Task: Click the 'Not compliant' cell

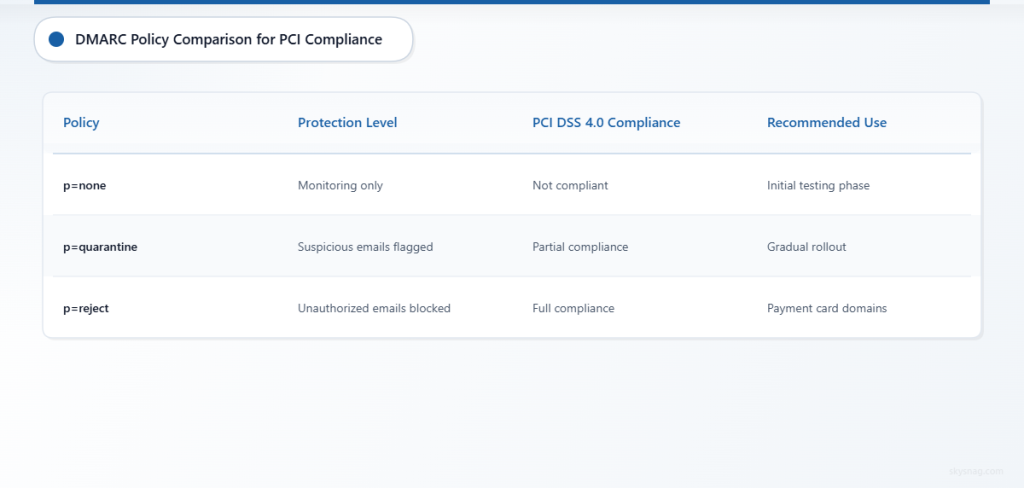Action: [570, 186]
